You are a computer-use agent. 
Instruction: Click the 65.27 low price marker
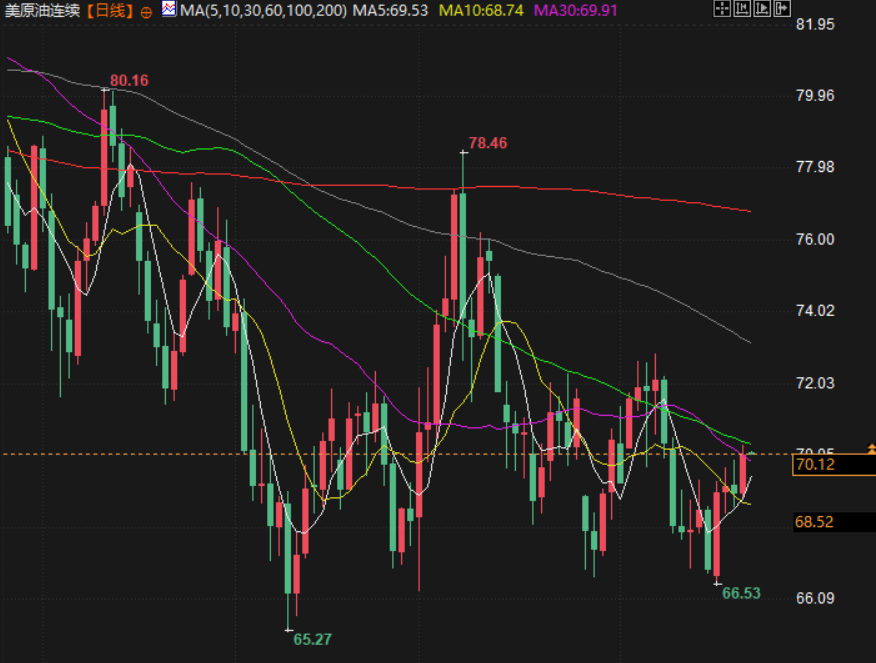click(x=312, y=639)
